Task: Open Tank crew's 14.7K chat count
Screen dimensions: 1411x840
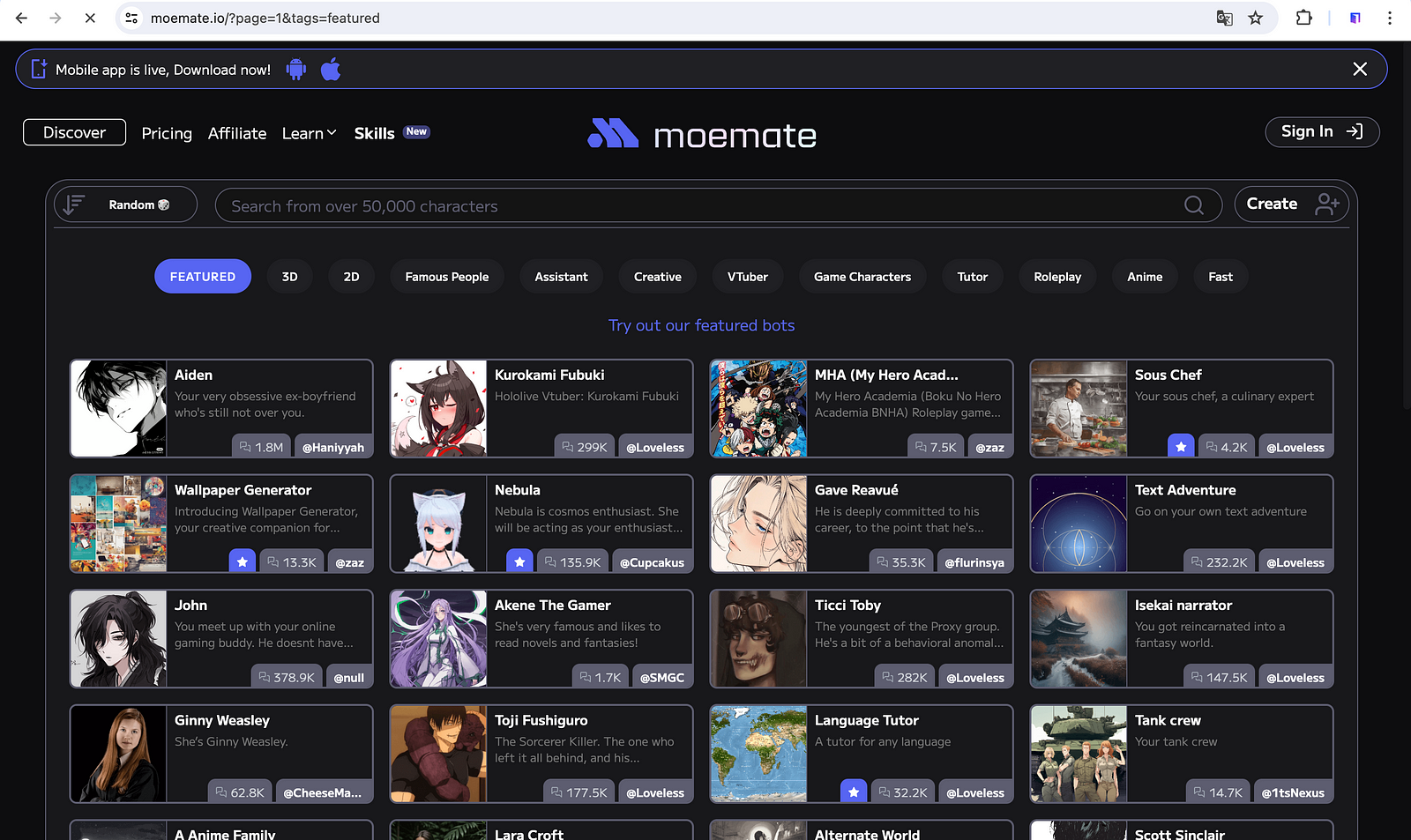Action: pos(1217,792)
